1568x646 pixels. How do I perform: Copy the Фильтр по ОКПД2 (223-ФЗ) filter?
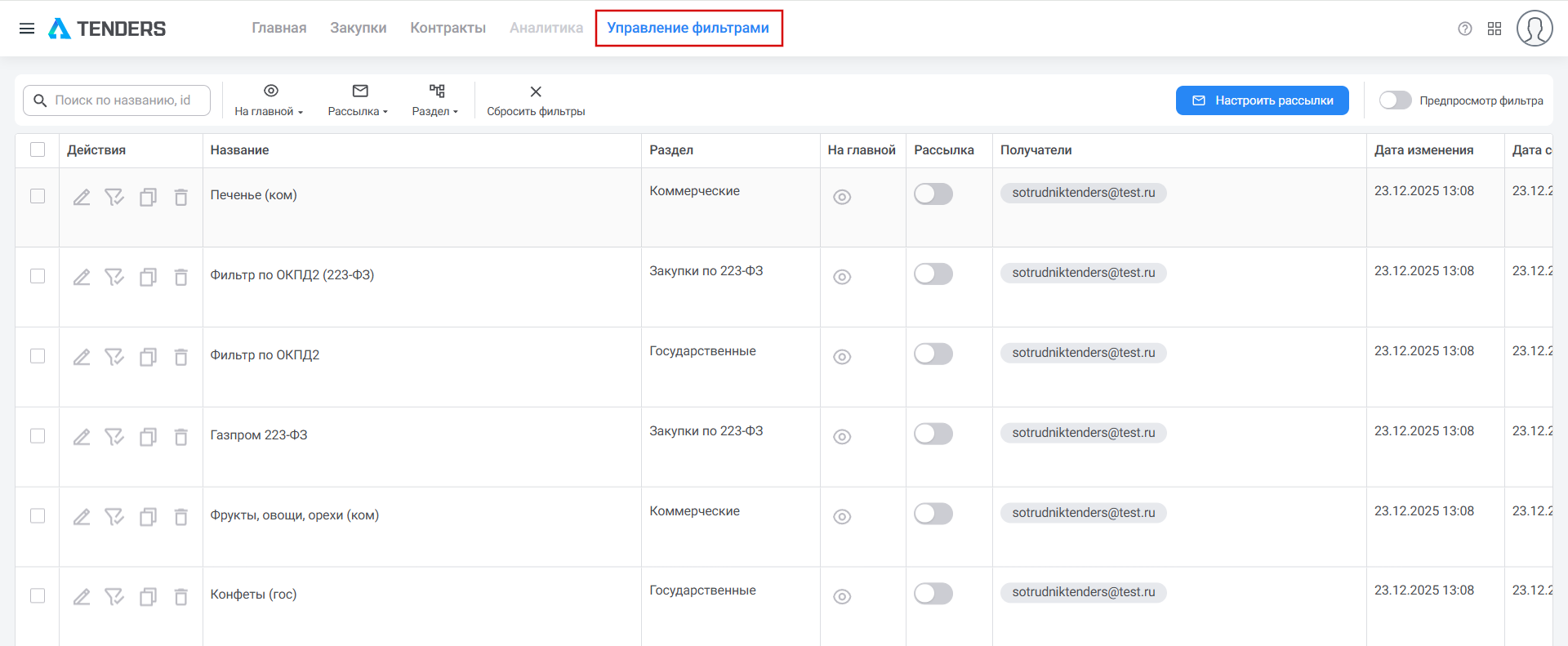(148, 277)
